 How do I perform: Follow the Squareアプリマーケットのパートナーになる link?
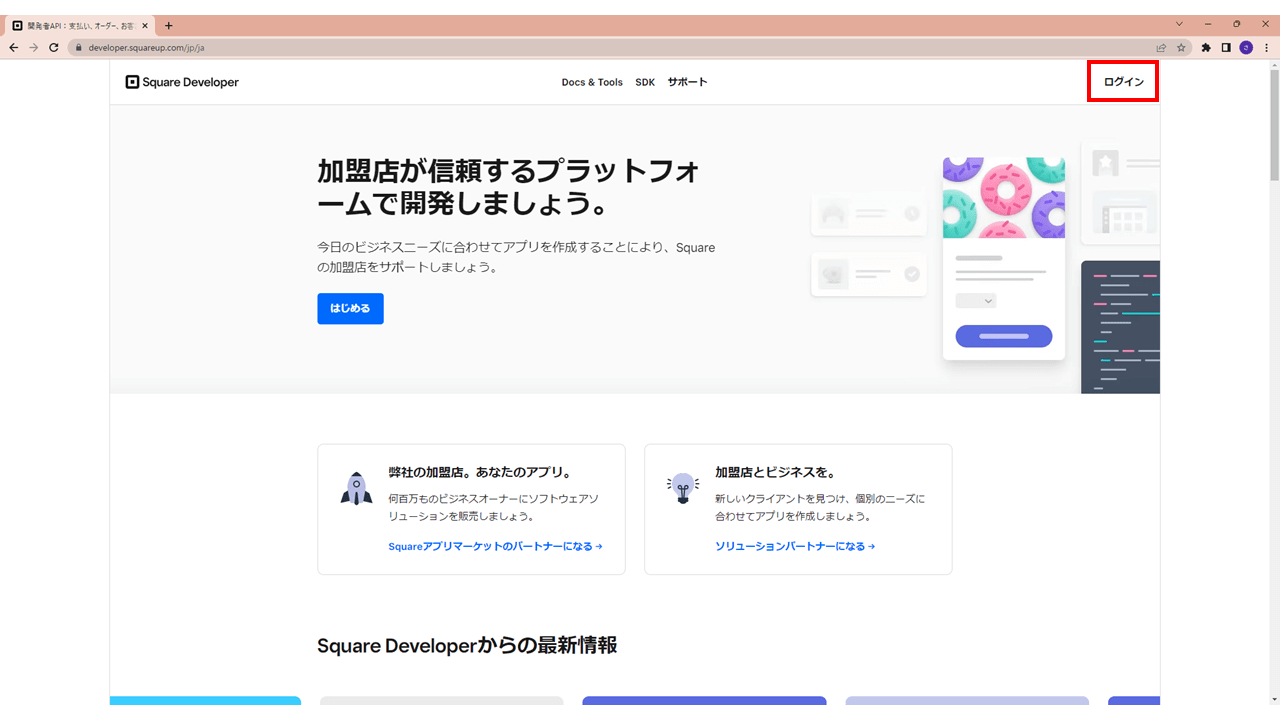495,546
